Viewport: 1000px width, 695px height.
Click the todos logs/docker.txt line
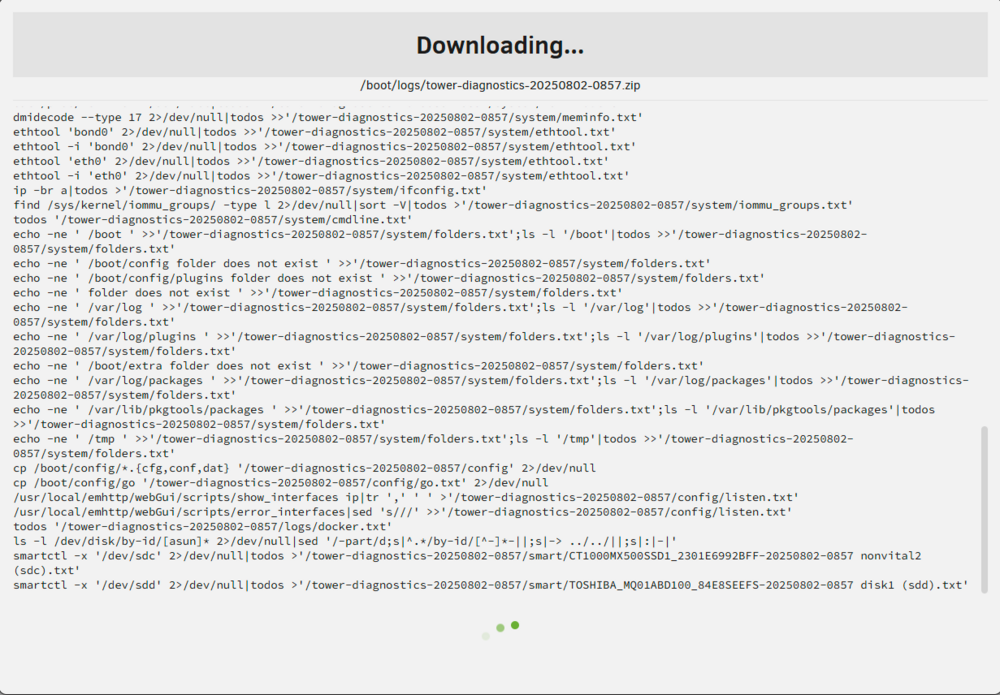click(203, 527)
